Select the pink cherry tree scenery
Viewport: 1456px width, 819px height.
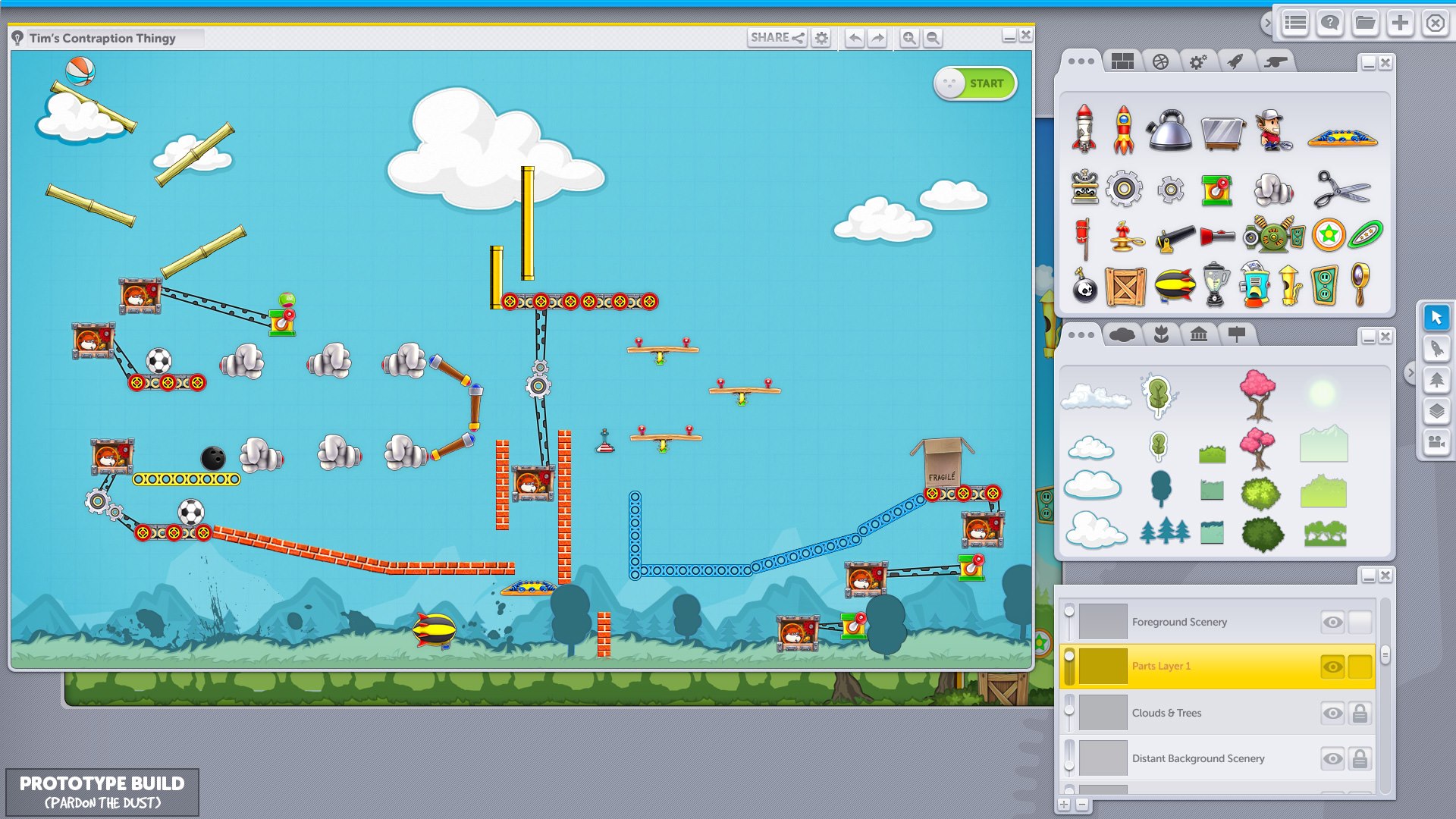click(1257, 394)
